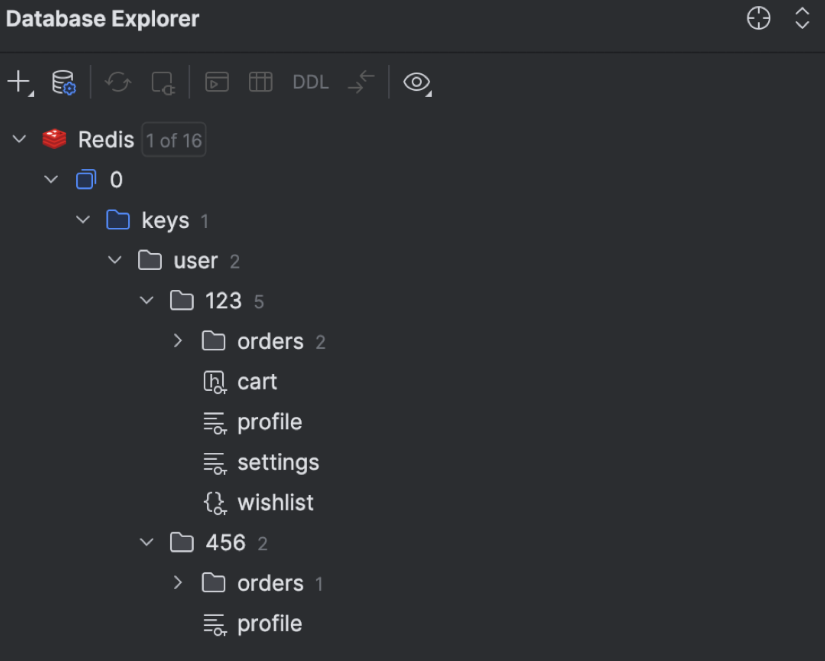Image resolution: width=825 pixels, height=661 pixels.
Task: Select the profile key under 456
Action: pyautogui.click(x=268, y=623)
